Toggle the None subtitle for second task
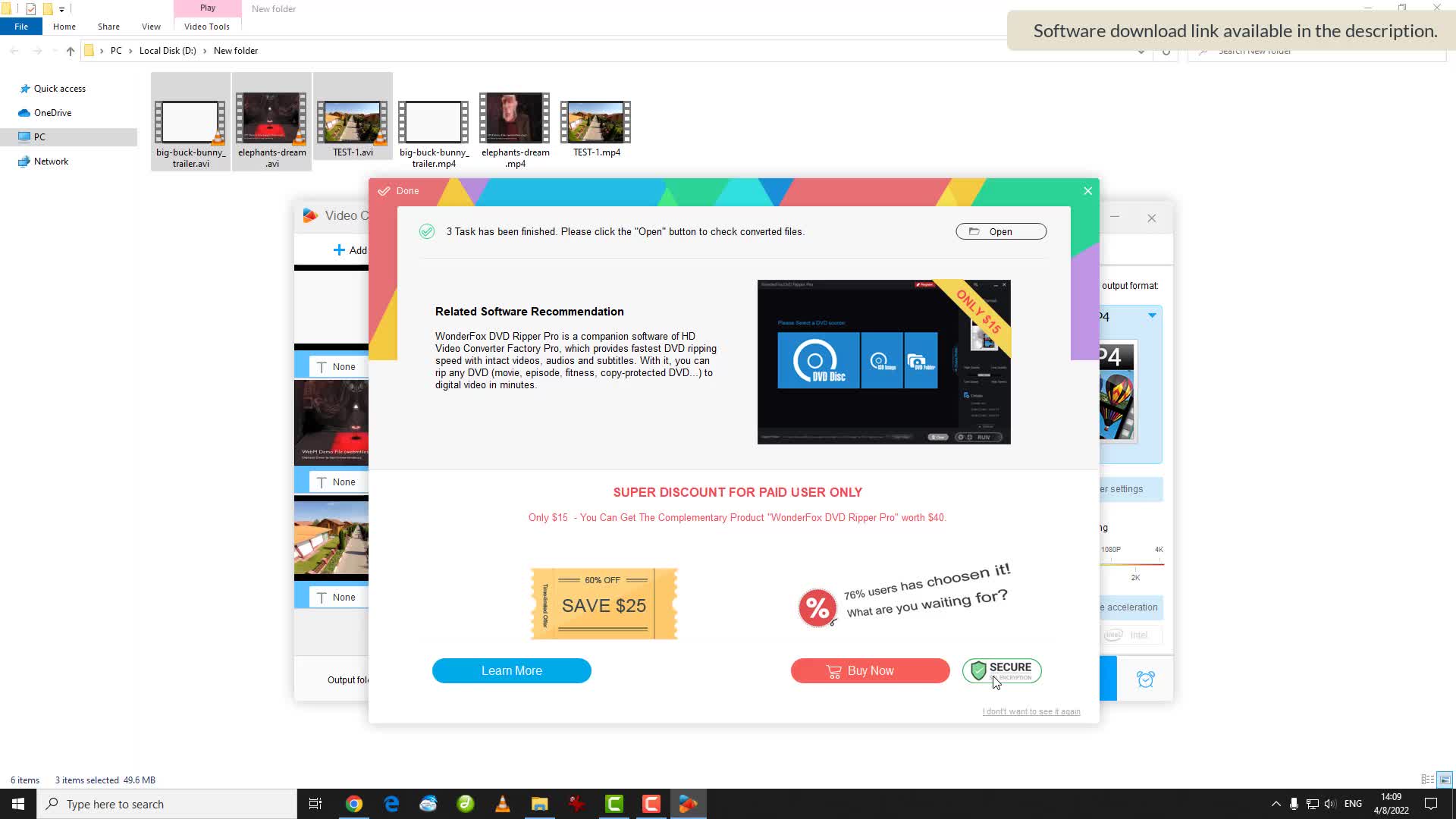Screen dimensions: 1456x819 336,481
